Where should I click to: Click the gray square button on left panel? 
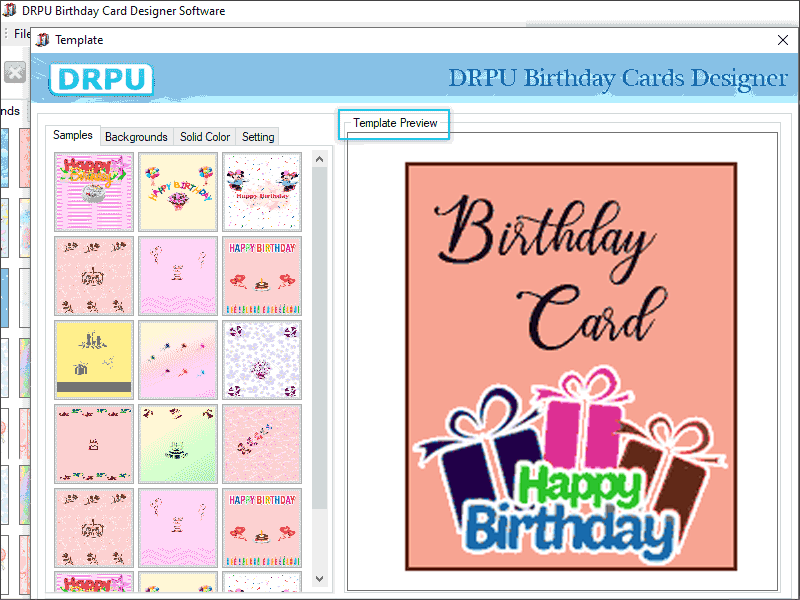pos(14,71)
